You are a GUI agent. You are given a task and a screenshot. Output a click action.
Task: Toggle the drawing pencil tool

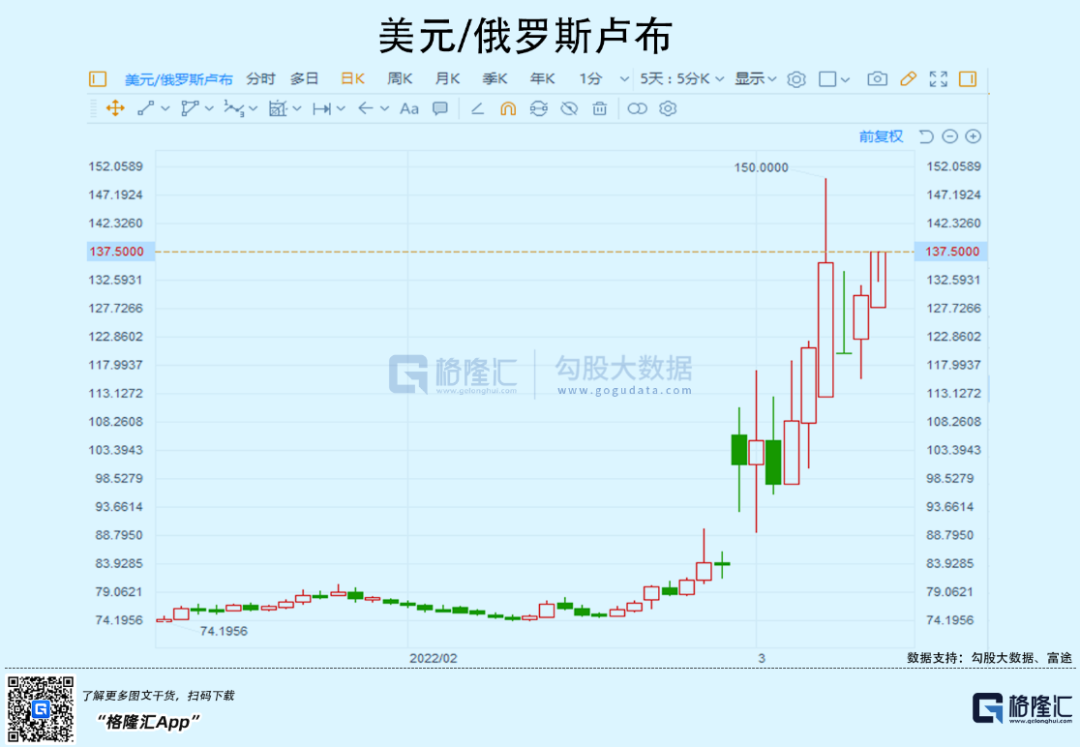[908, 79]
